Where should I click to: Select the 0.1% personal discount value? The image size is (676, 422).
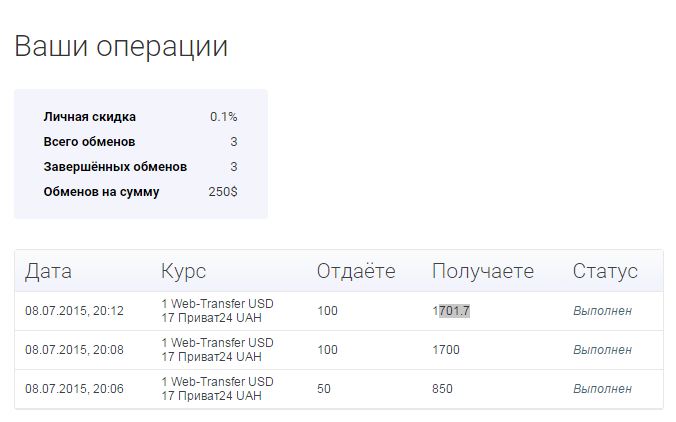pos(223,117)
